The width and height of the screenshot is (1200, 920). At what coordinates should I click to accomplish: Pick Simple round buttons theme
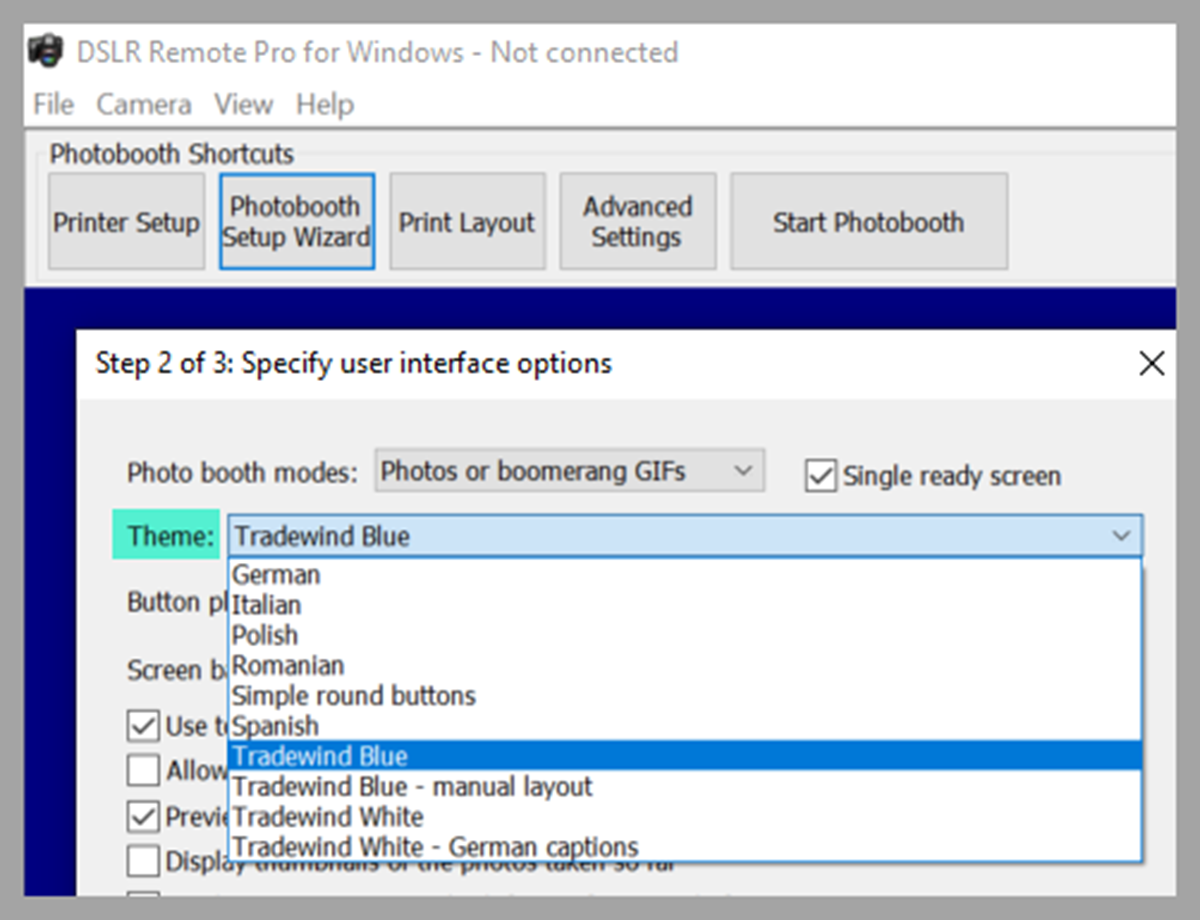(685, 695)
